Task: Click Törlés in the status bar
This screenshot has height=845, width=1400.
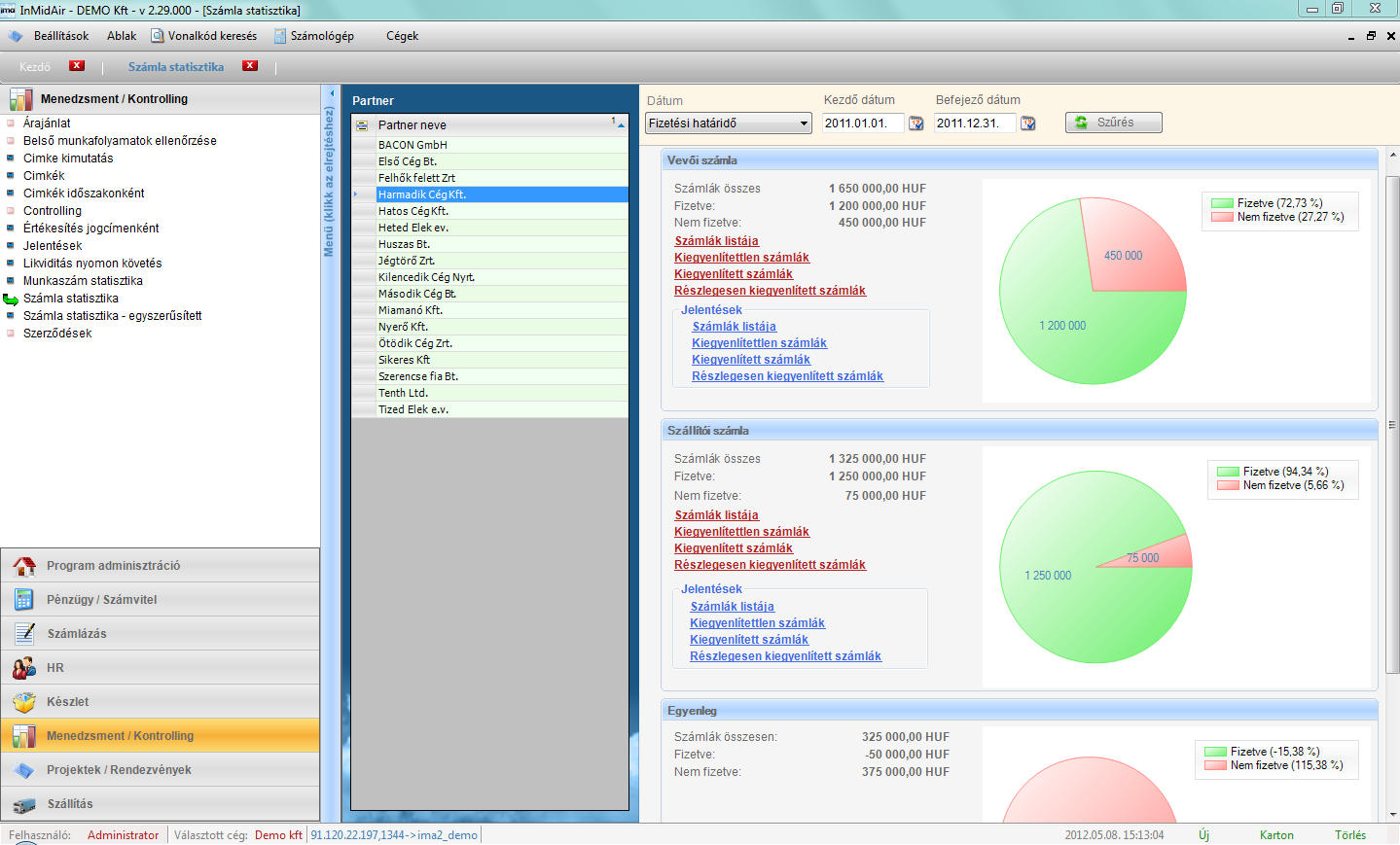Action: point(1350,835)
